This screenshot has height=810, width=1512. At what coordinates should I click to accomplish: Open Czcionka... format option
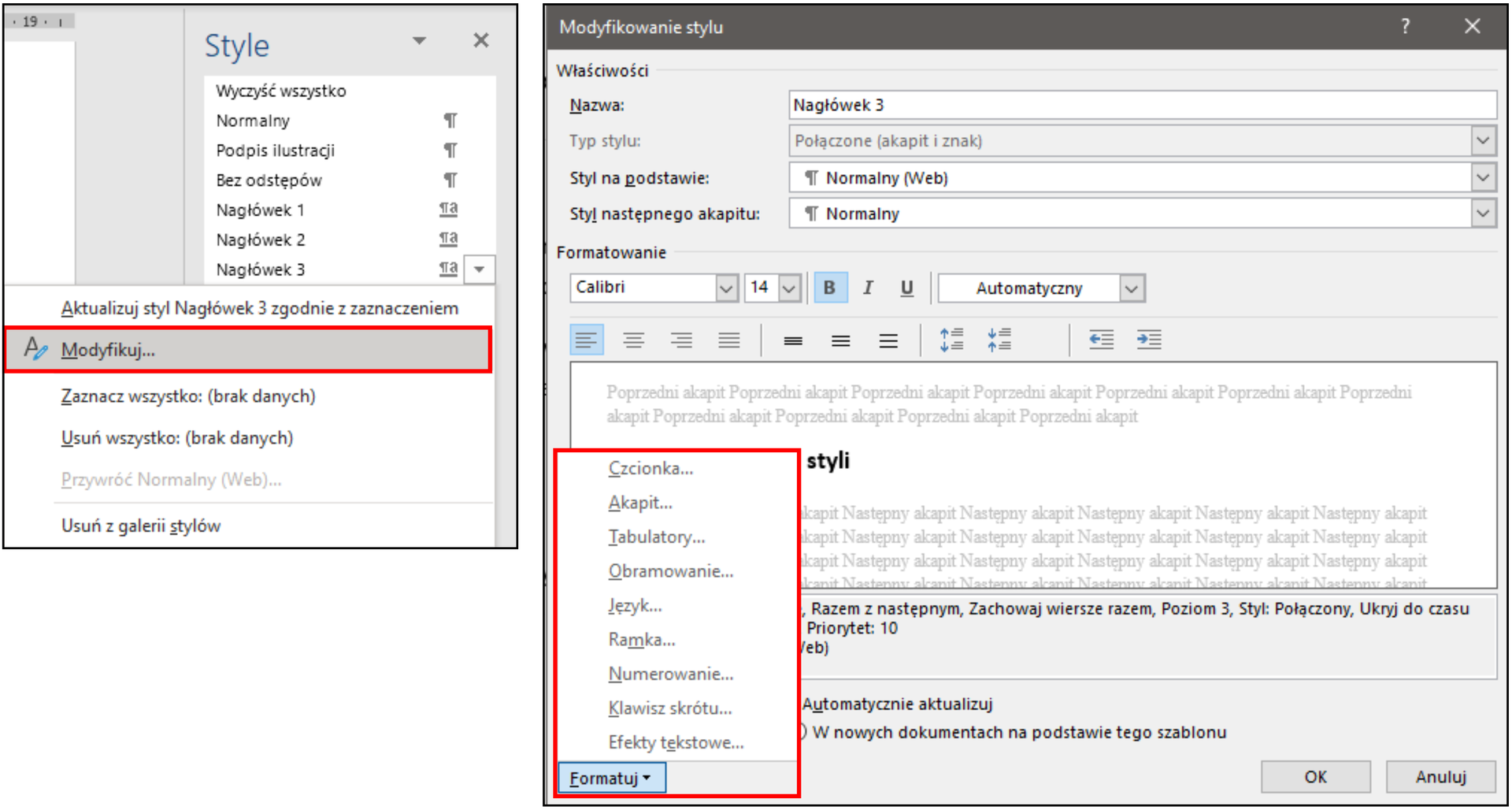tap(650, 468)
